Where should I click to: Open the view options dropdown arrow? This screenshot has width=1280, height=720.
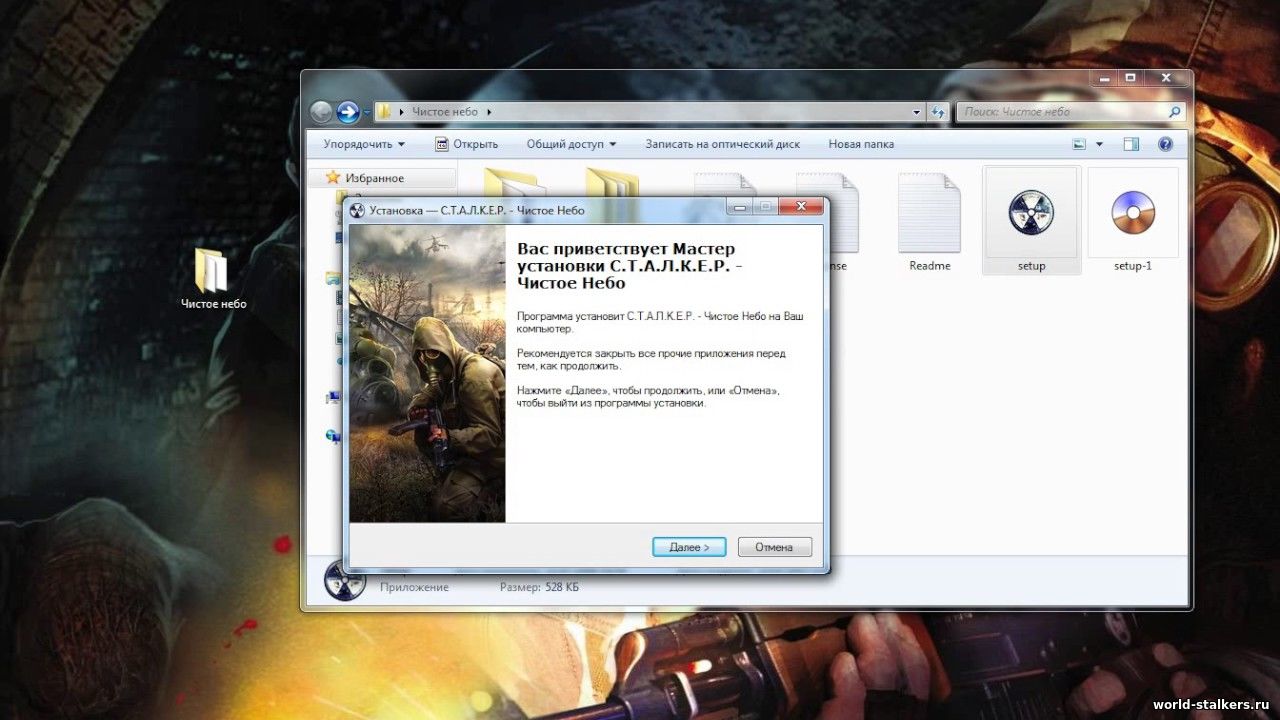click(x=1099, y=144)
